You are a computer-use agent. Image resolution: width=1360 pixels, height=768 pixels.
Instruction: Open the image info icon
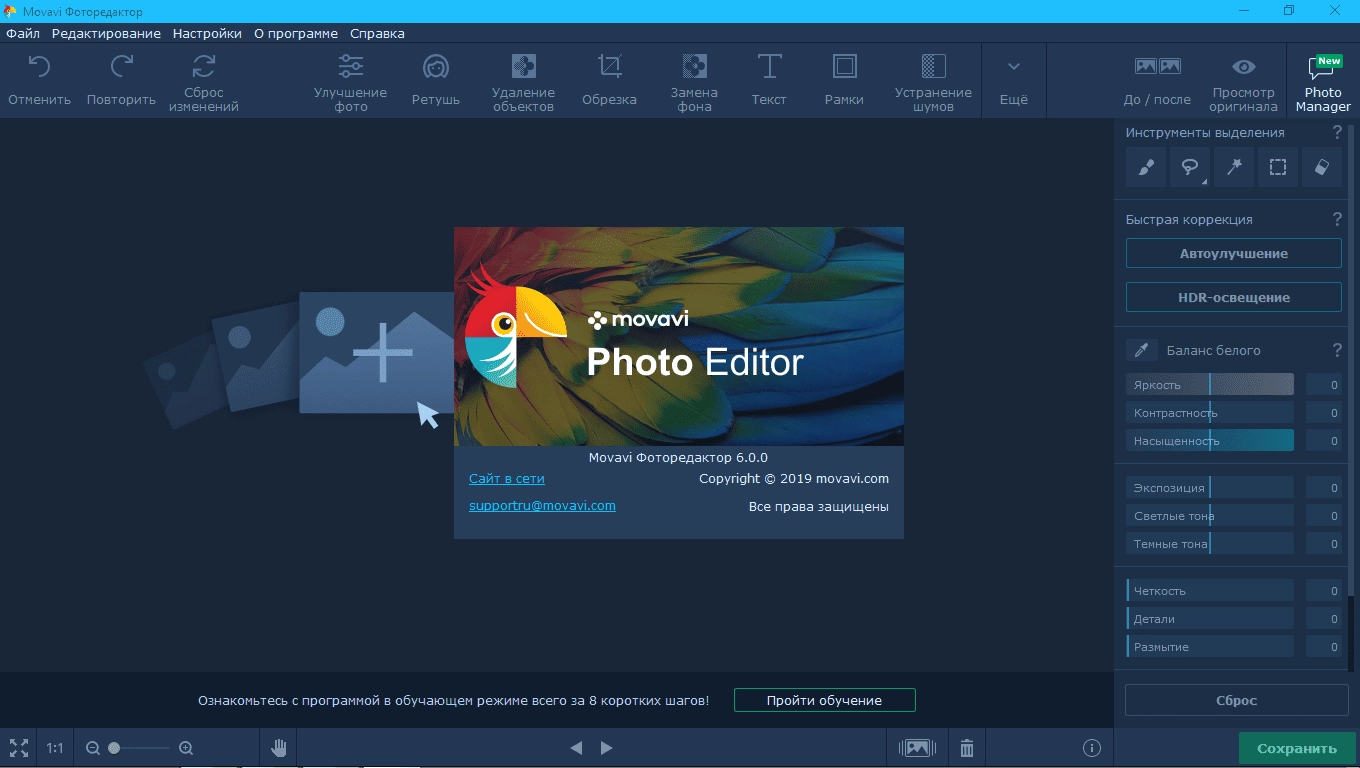coord(1092,748)
